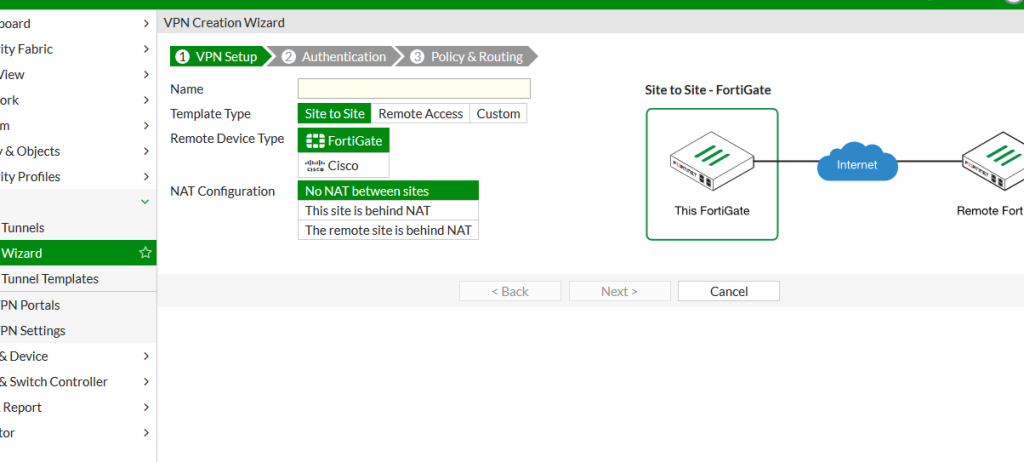Click the Template Type label
The height and width of the screenshot is (462, 1024).
coord(210,114)
